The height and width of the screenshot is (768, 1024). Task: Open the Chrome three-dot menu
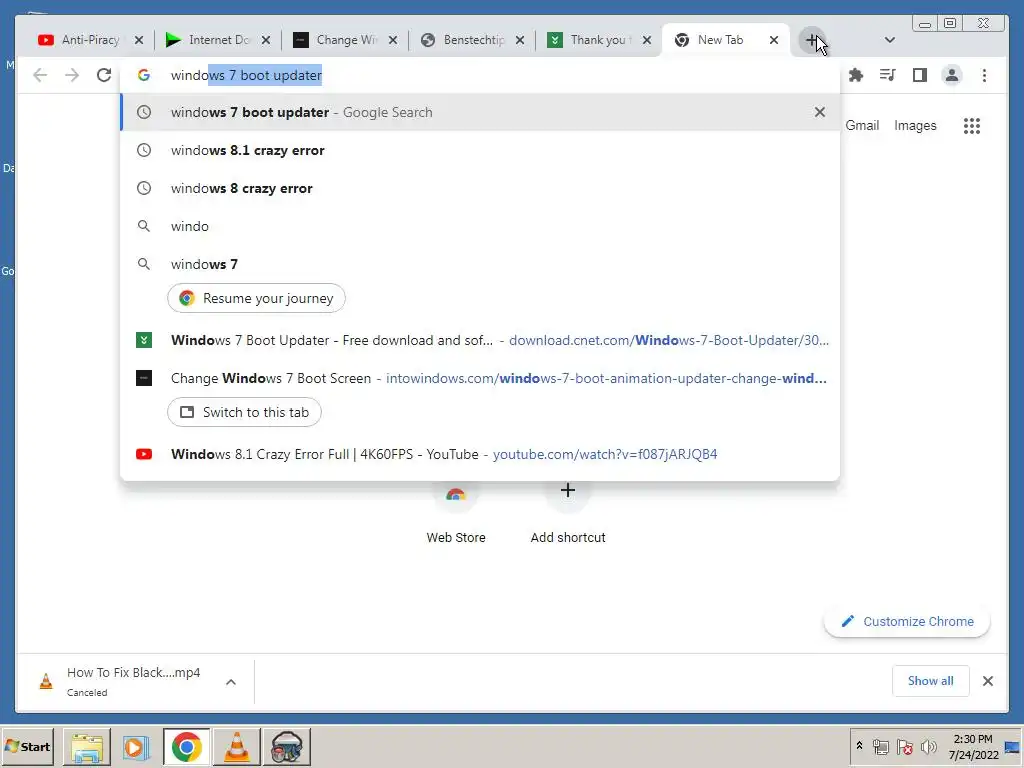tap(984, 75)
